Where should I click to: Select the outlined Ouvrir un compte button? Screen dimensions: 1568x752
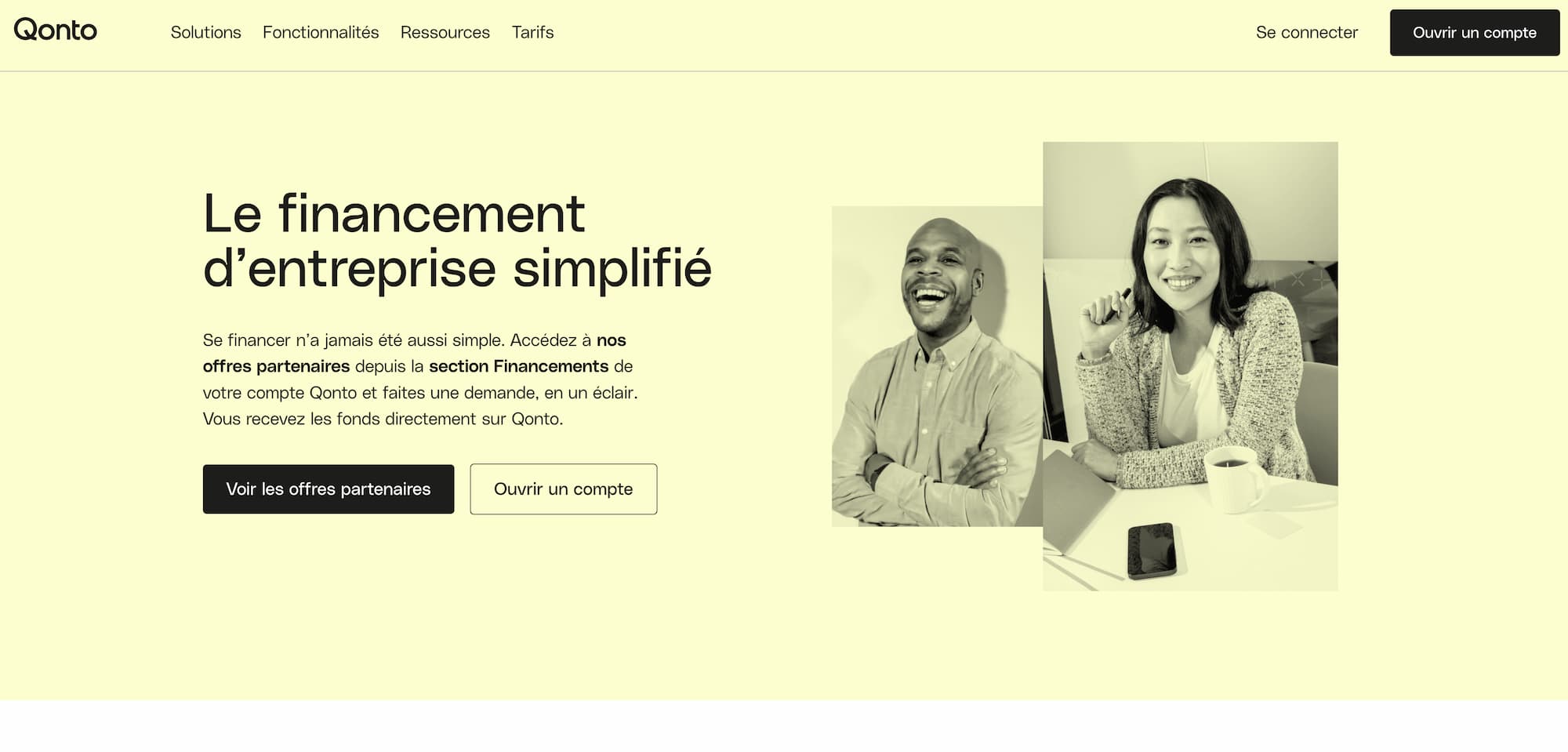tap(563, 489)
